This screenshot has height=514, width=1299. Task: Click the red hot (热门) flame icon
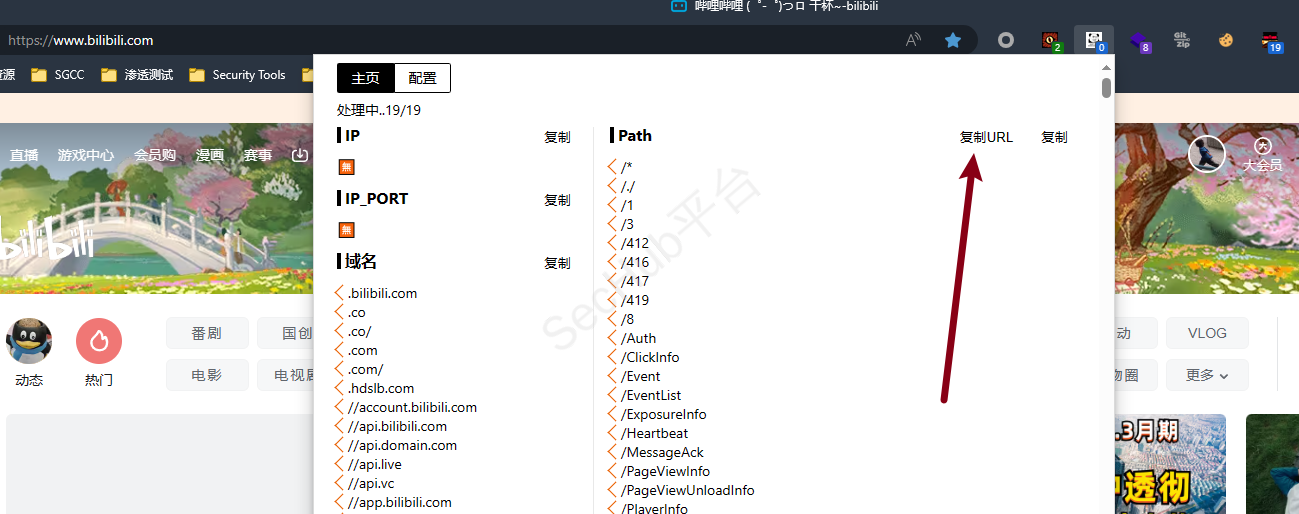(99, 341)
